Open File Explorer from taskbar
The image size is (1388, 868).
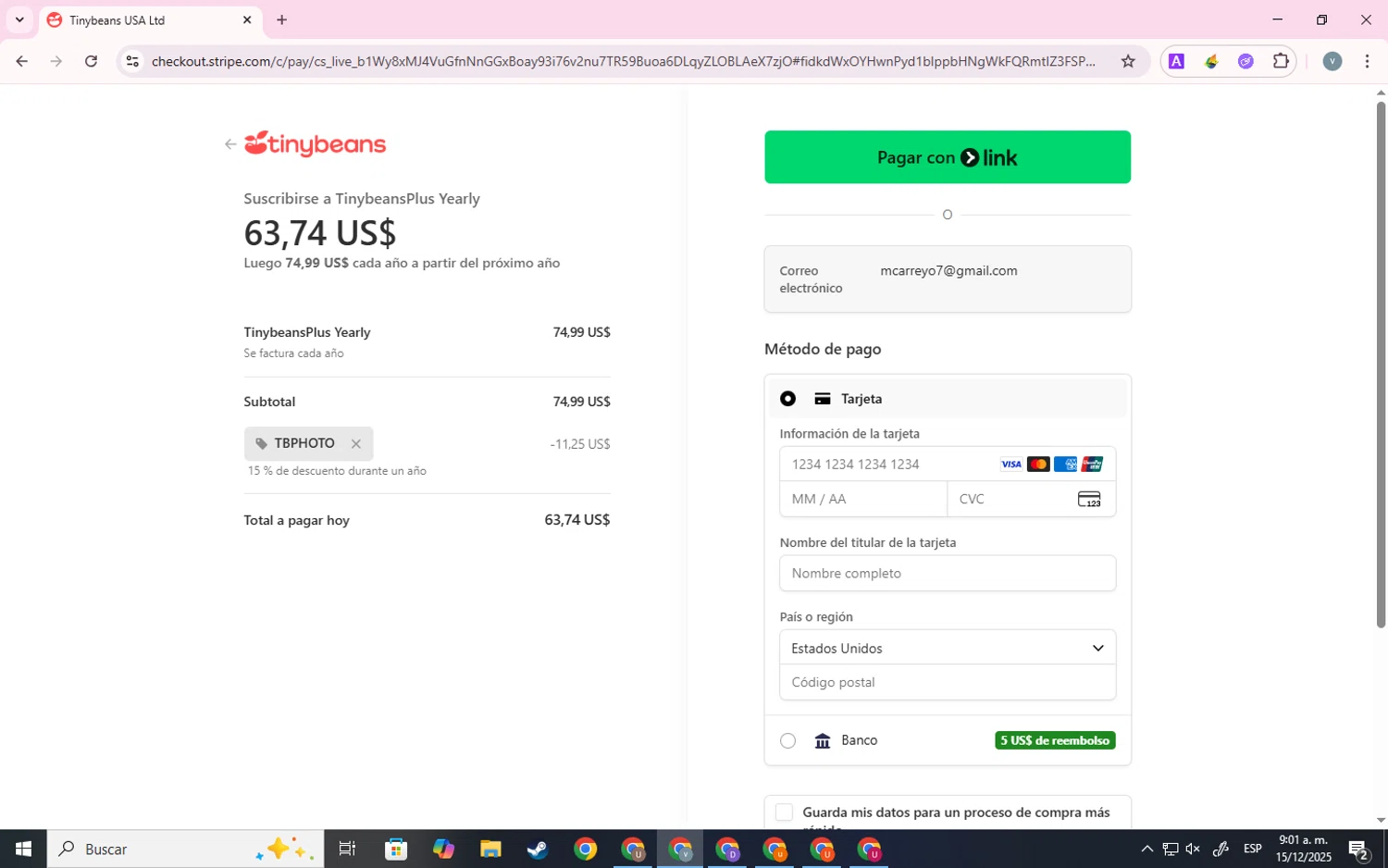tap(490, 849)
